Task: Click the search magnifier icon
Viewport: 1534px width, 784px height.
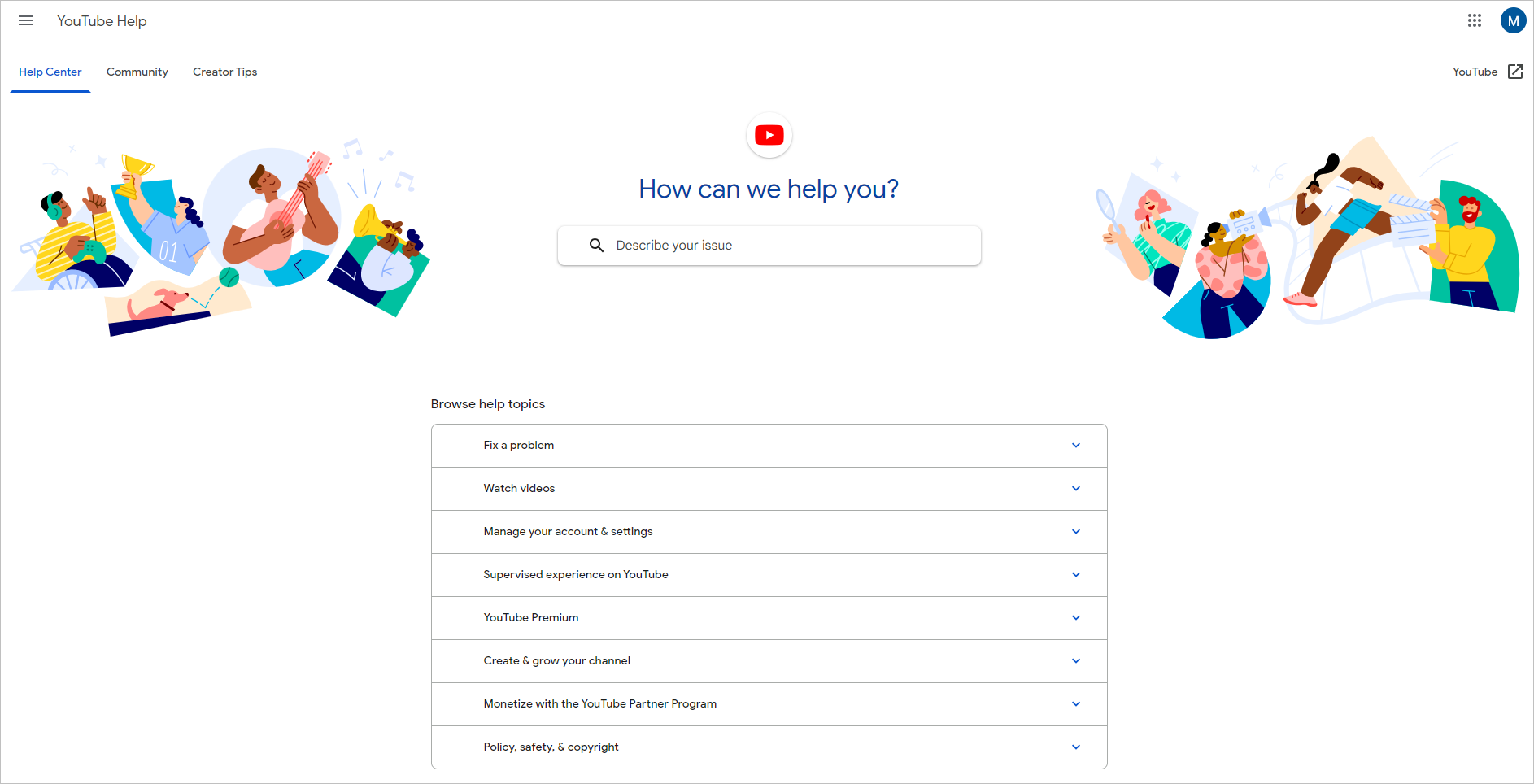Action: (596, 245)
